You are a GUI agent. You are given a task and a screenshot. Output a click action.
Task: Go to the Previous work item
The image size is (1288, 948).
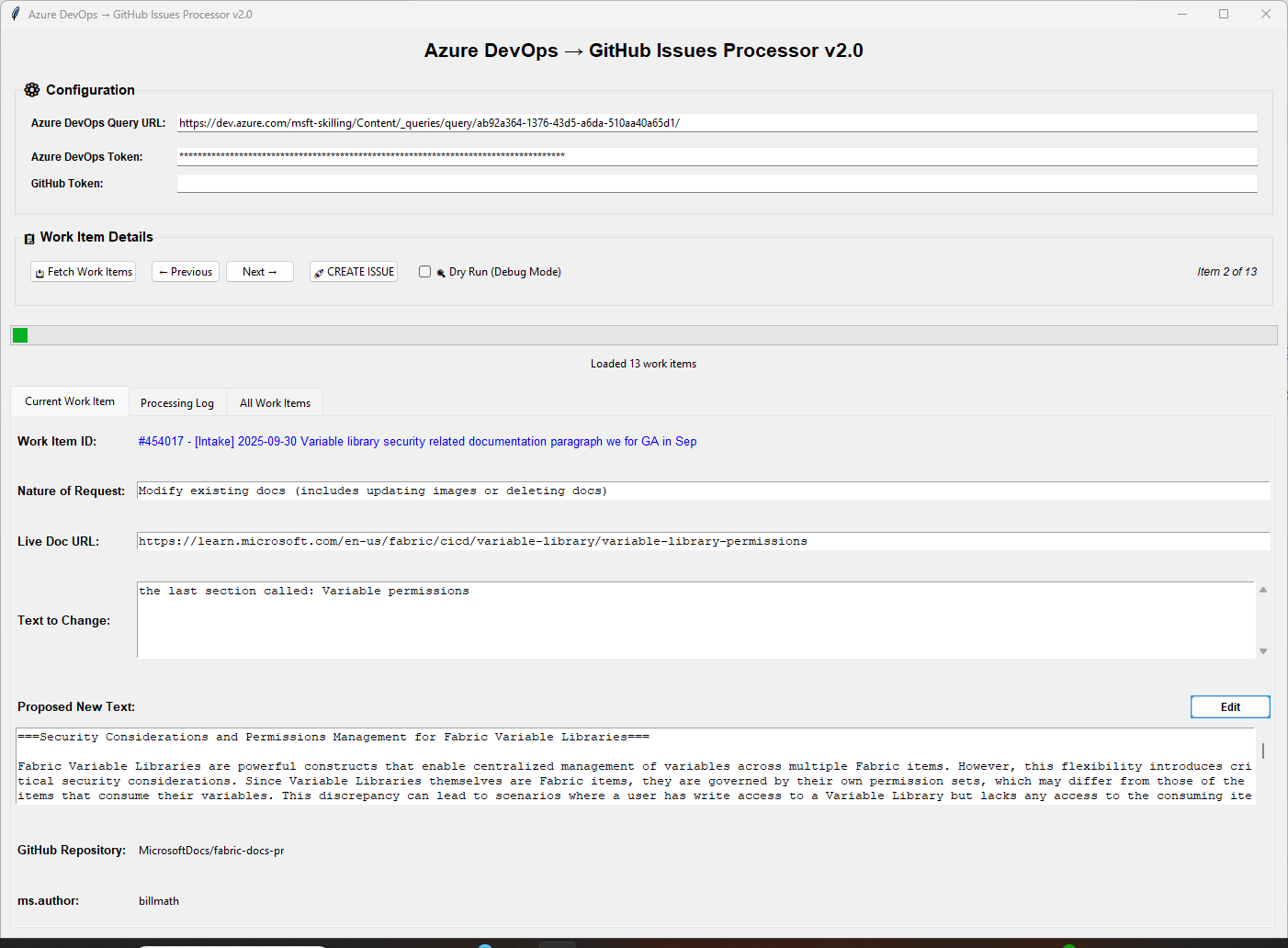click(186, 272)
